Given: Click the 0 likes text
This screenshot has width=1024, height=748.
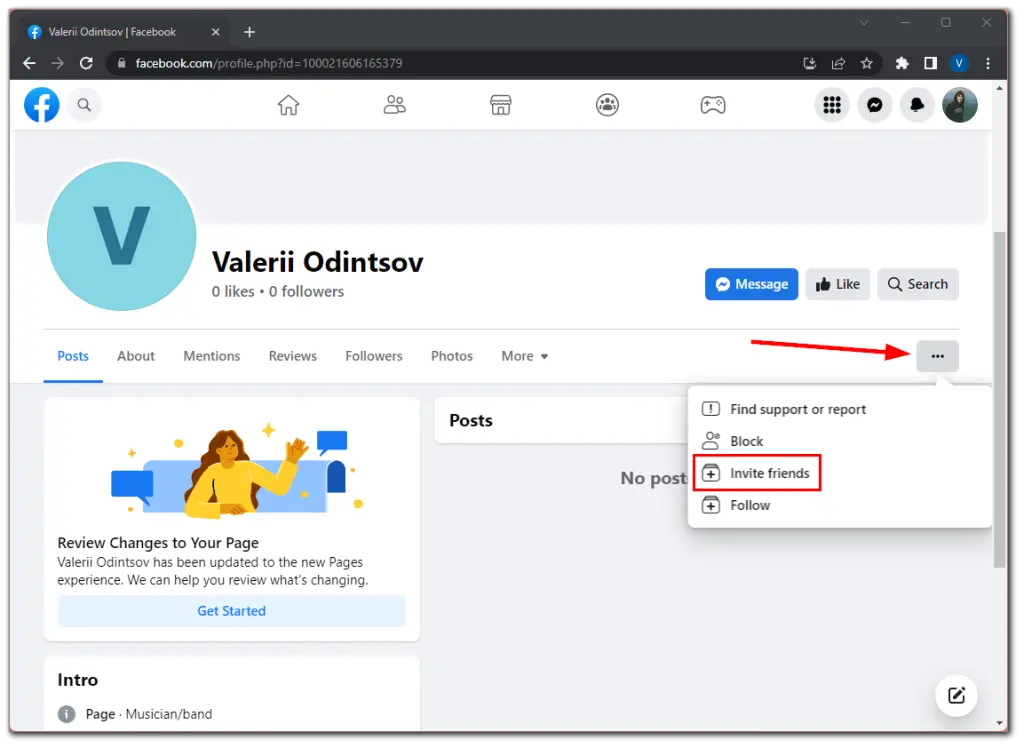Looking at the screenshot, I should coord(233,291).
